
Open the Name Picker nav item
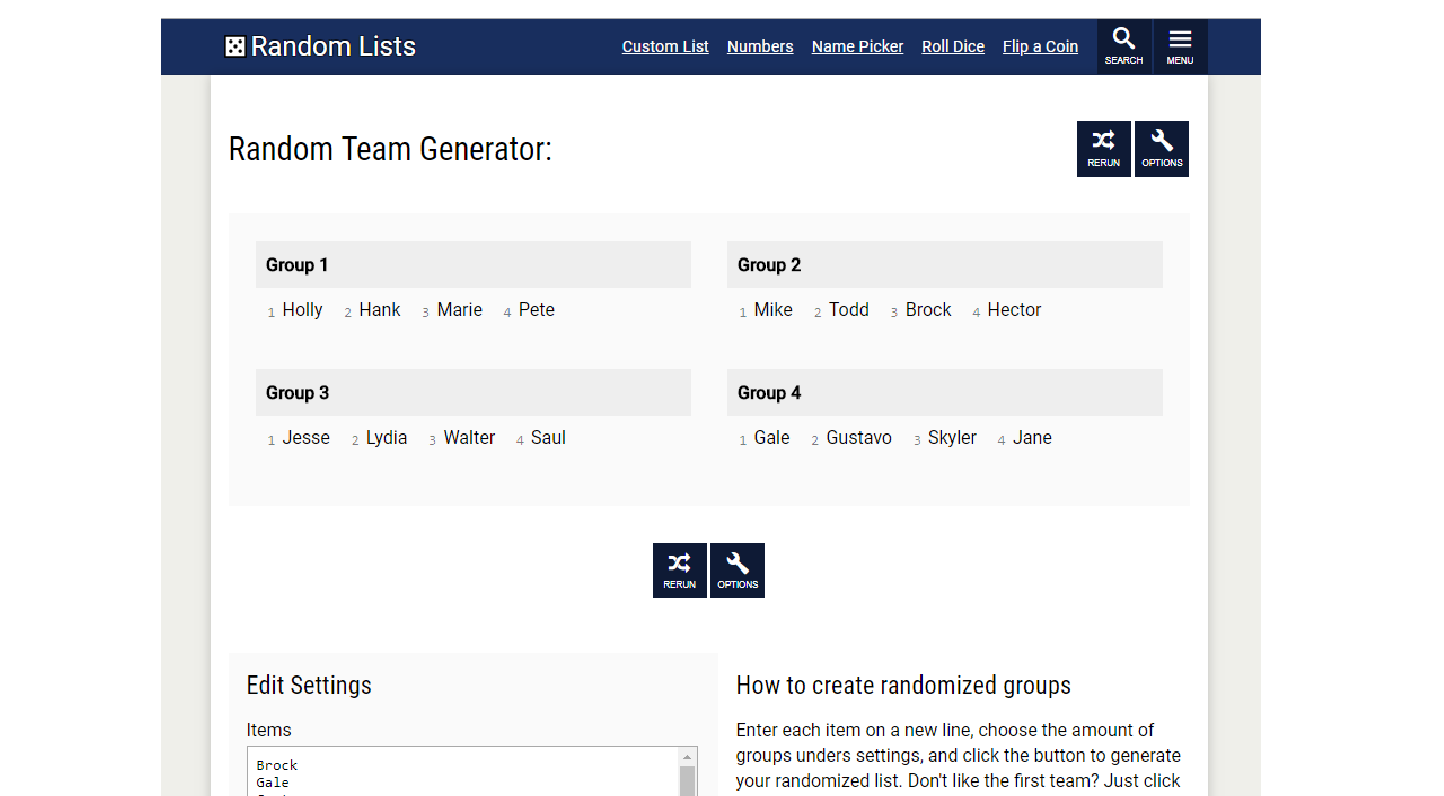tap(857, 46)
